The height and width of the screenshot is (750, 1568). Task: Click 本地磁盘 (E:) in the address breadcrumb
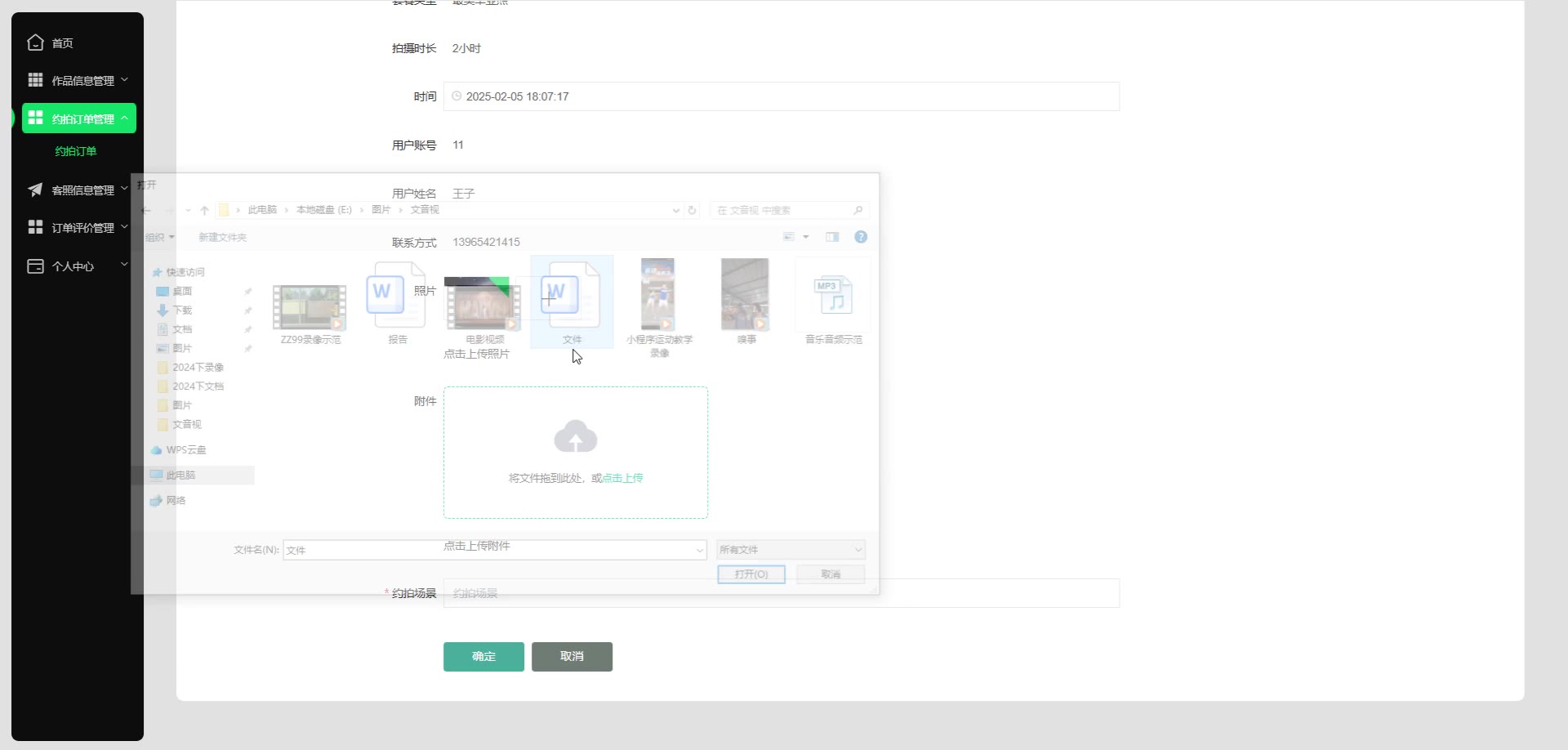pos(323,210)
